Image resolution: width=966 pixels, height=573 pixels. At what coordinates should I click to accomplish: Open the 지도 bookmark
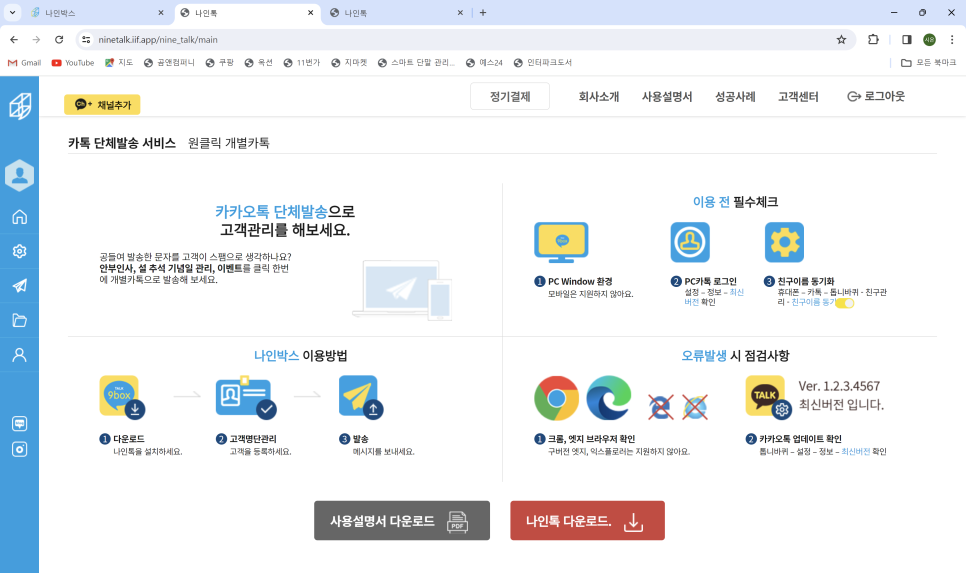coord(119,62)
